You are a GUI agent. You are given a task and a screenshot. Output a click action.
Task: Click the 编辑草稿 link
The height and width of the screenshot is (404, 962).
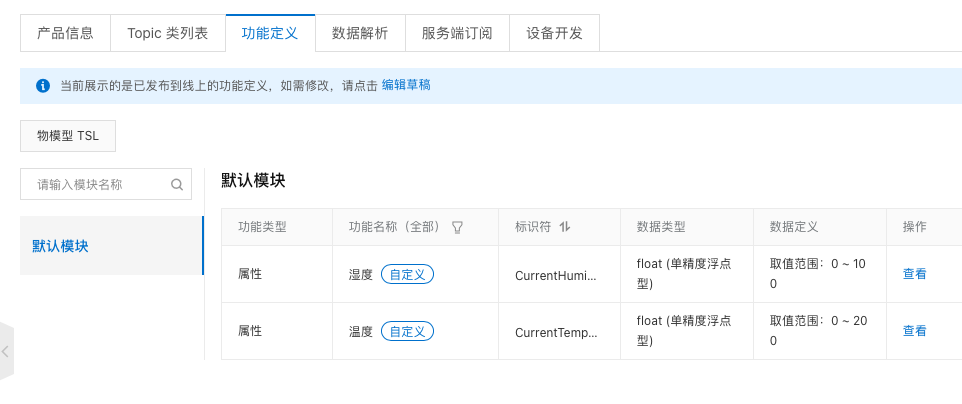[x=406, y=86]
